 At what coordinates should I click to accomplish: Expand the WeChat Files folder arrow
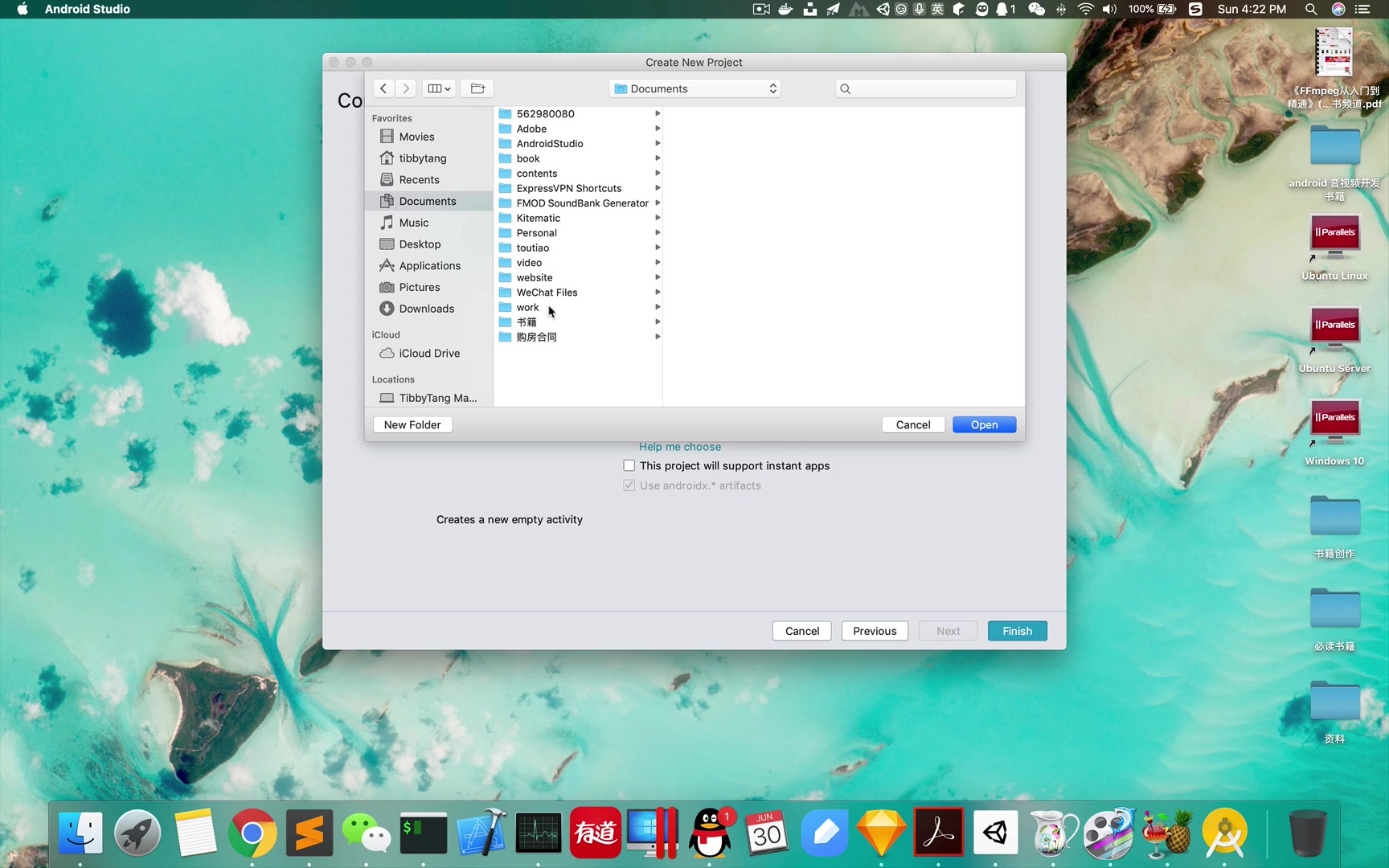(x=658, y=292)
